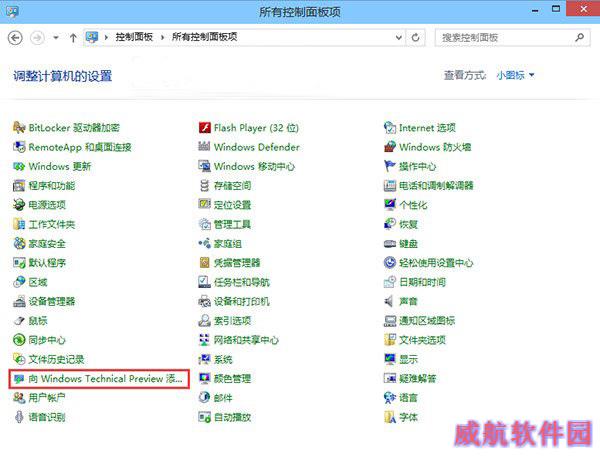The height and width of the screenshot is (457, 600).
Task: Open 区域 link
Action: click(38, 282)
